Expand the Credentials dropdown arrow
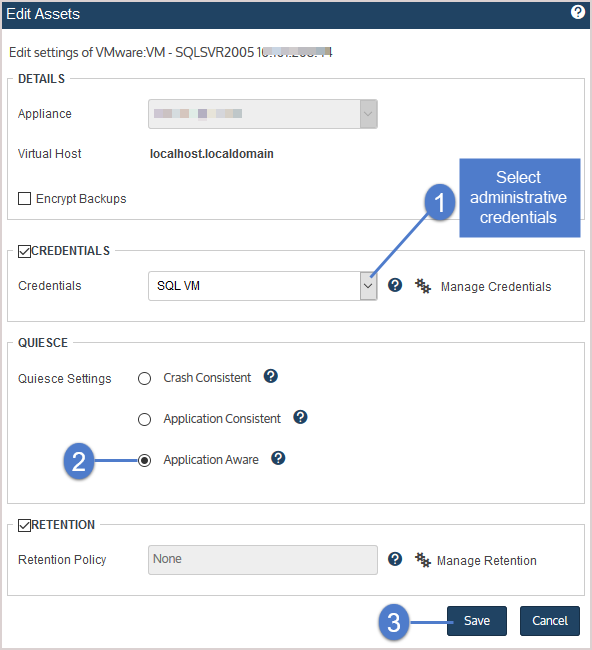The height and width of the screenshot is (650, 592). click(x=368, y=286)
